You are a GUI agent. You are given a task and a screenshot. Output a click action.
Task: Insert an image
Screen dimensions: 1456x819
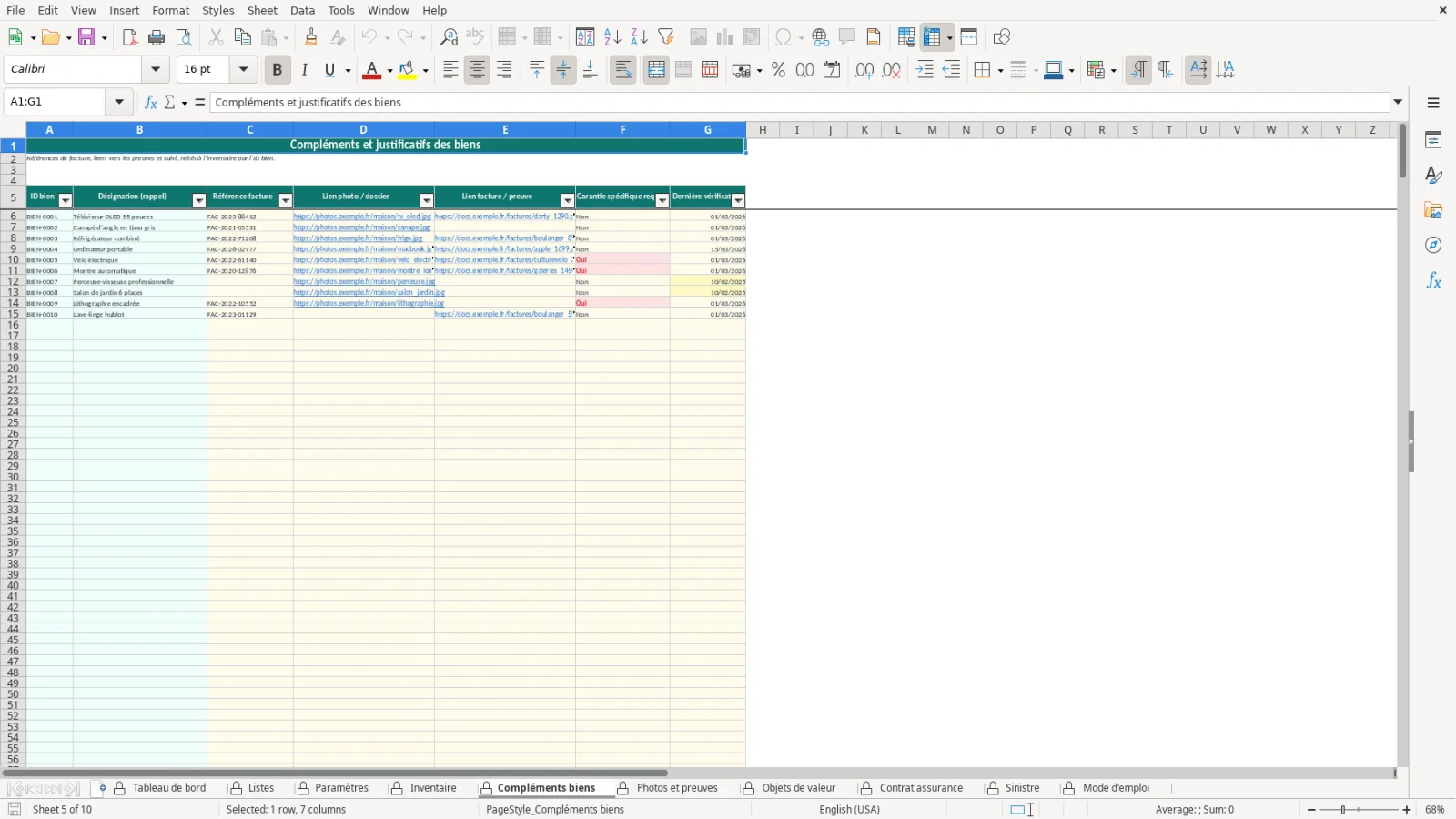click(x=698, y=37)
